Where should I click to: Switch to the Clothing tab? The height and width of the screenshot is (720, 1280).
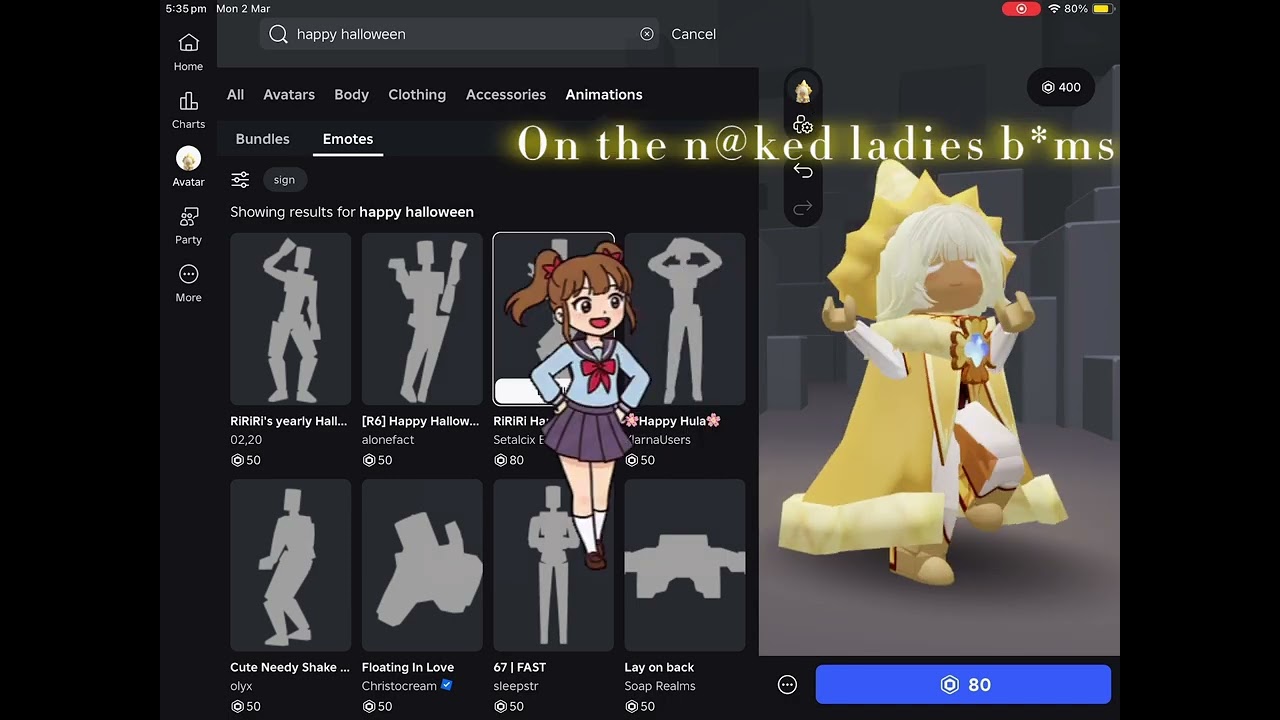pos(417,95)
